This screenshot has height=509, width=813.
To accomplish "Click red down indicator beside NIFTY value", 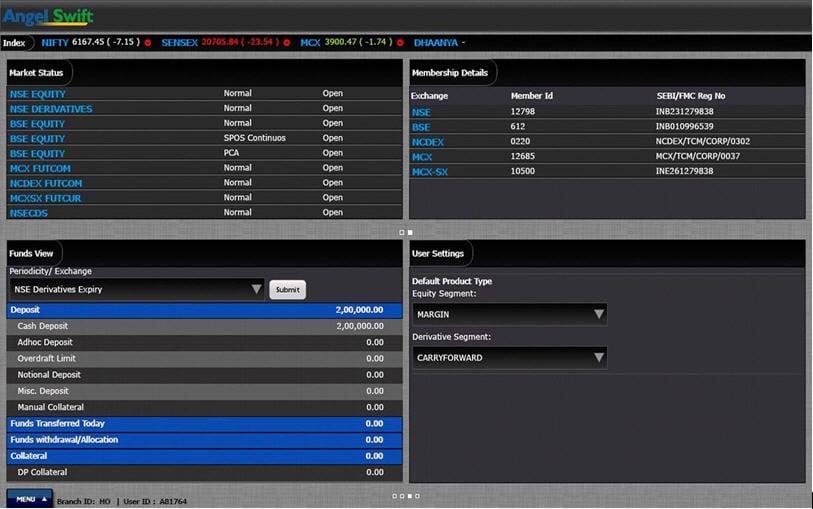I will click(x=148, y=43).
